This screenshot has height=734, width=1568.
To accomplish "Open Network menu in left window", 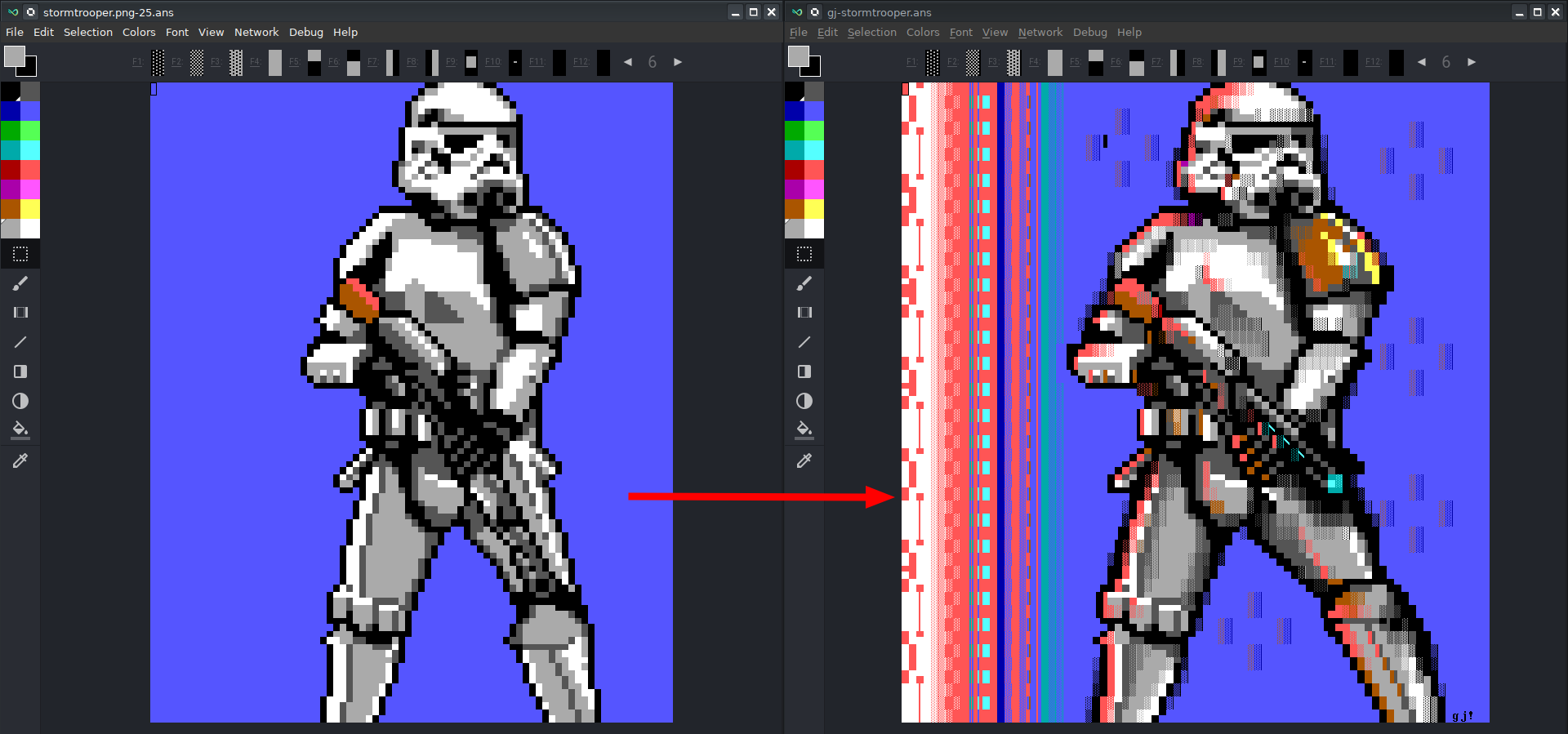I will pyautogui.click(x=256, y=32).
